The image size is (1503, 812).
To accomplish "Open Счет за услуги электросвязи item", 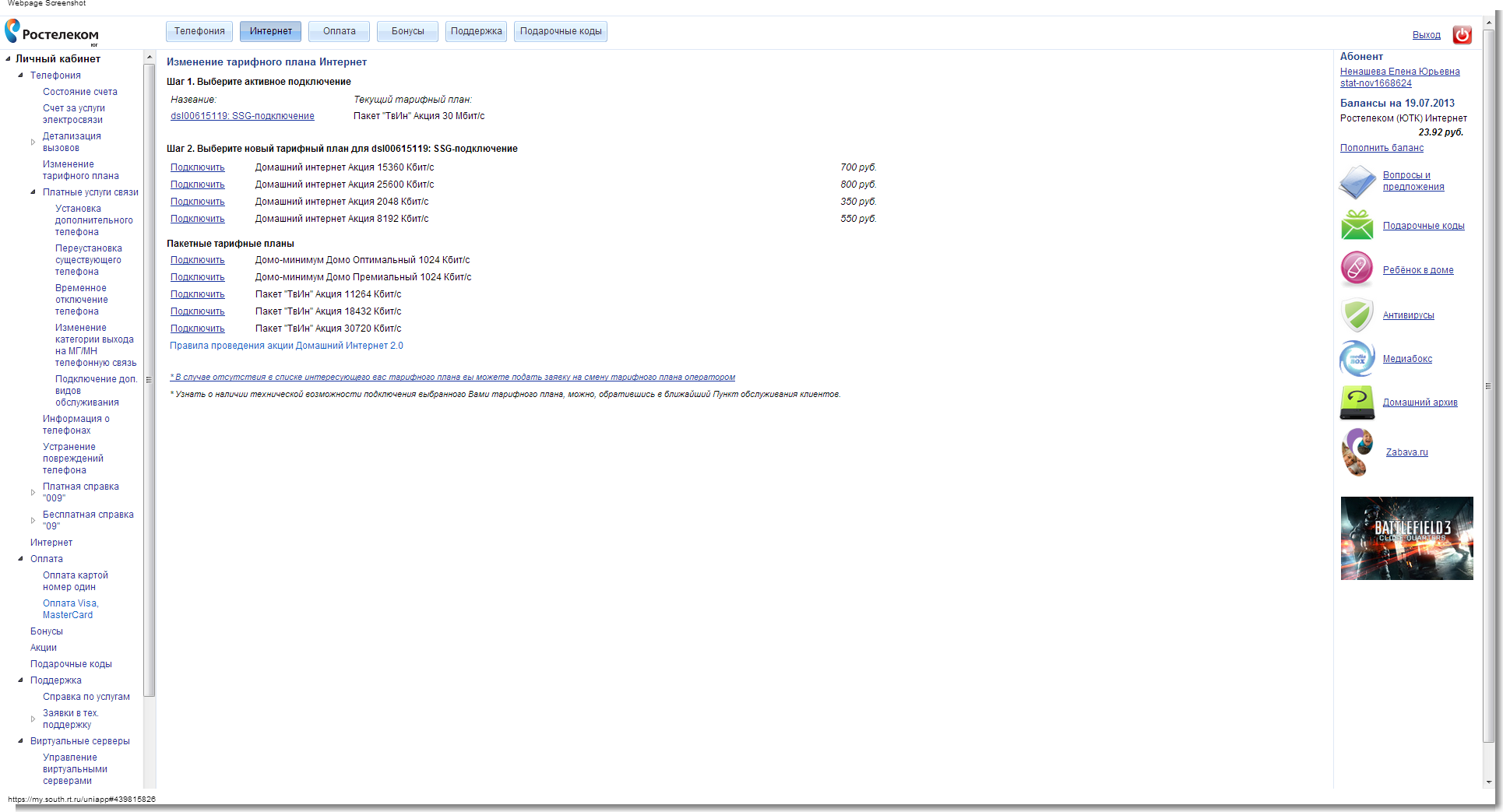I will tap(73, 114).
